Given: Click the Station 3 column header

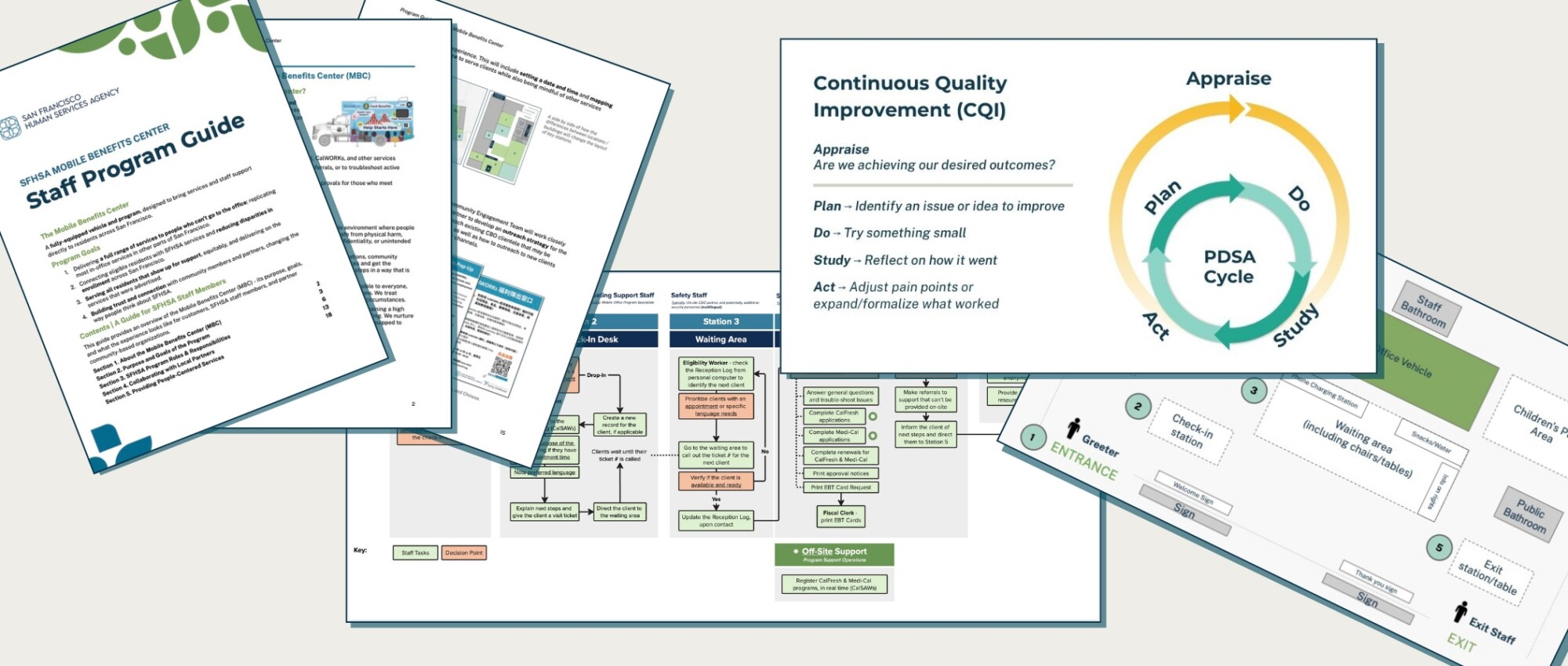Looking at the screenshot, I should (720, 321).
